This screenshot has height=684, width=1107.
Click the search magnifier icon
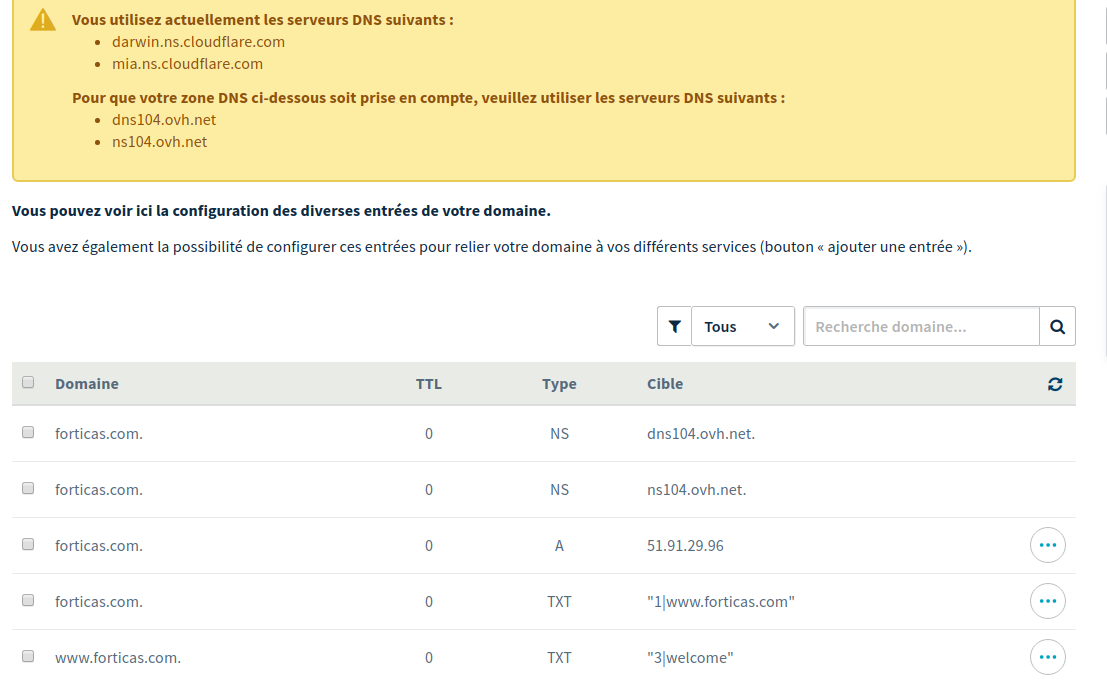pos(1057,326)
